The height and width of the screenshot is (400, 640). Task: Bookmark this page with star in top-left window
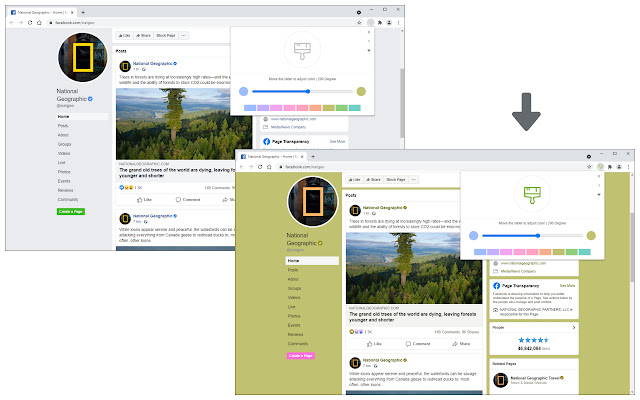pyautogui.click(x=359, y=22)
